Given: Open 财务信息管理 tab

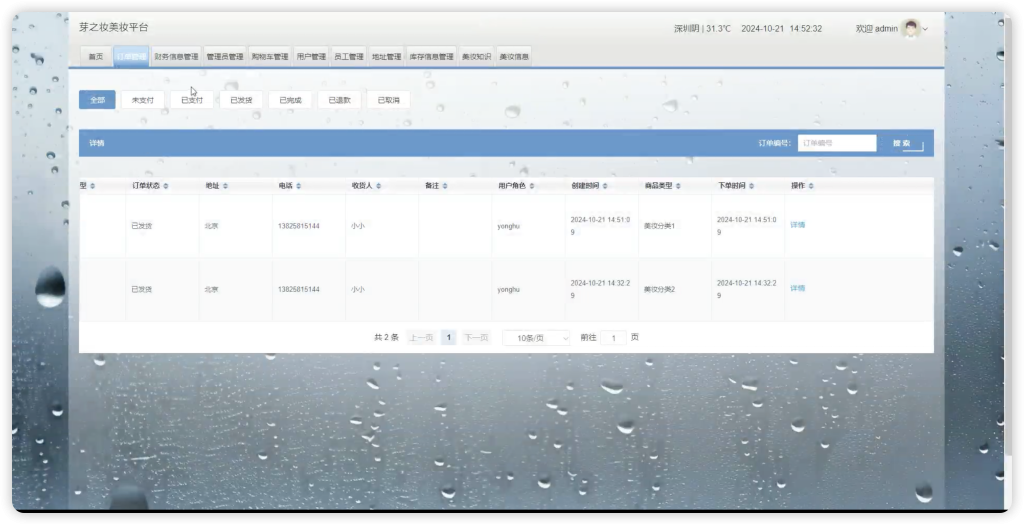Looking at the screenshot, I should [x=176, y=57].
